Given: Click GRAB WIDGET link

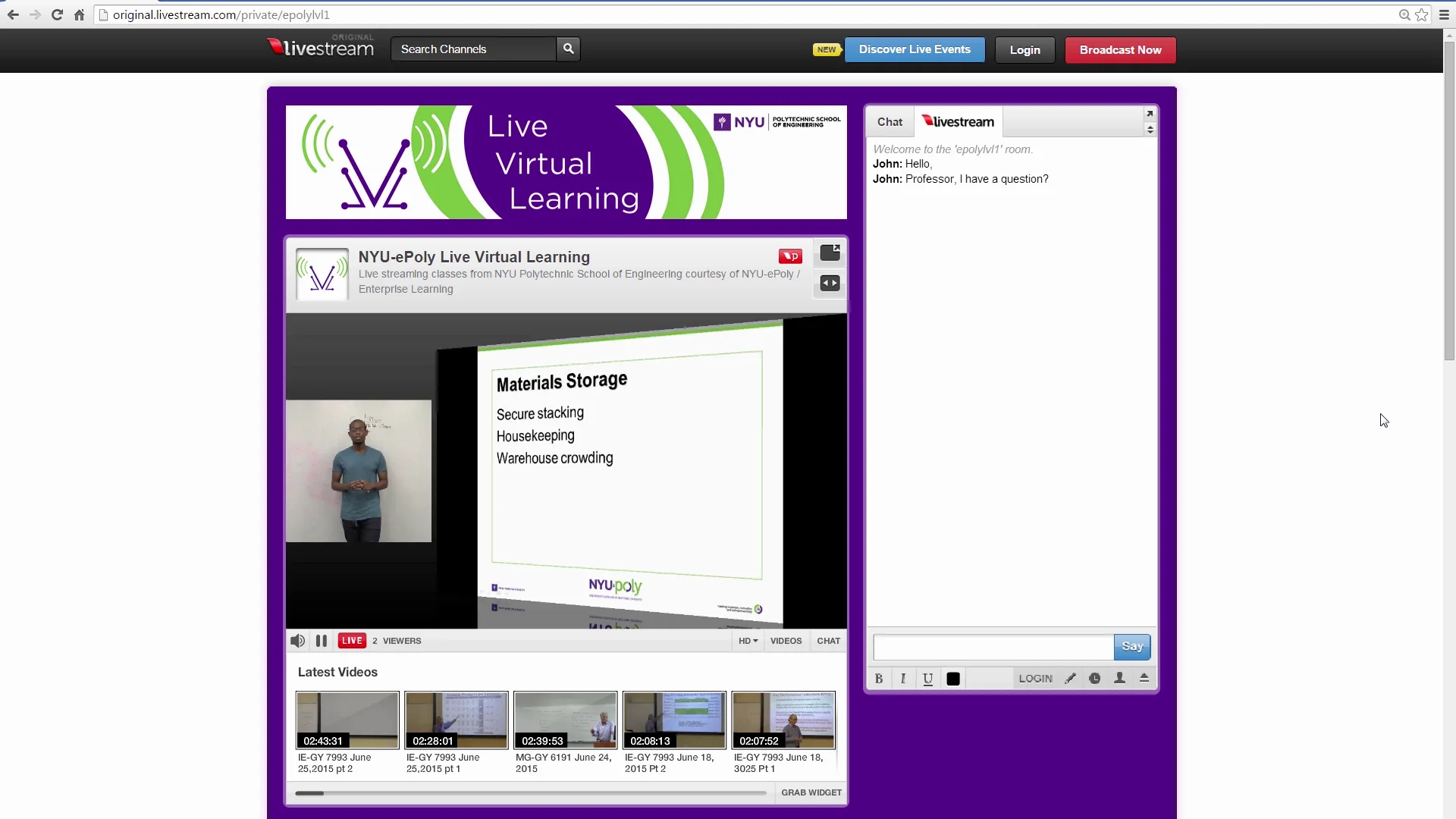Looking at the screenshot, I should (x=811, y=792).
